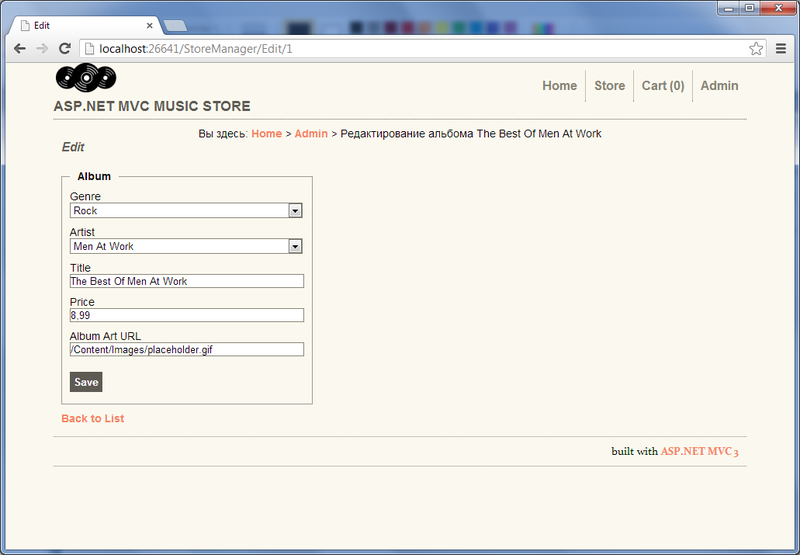Click the Artist label

coord(82,232)
